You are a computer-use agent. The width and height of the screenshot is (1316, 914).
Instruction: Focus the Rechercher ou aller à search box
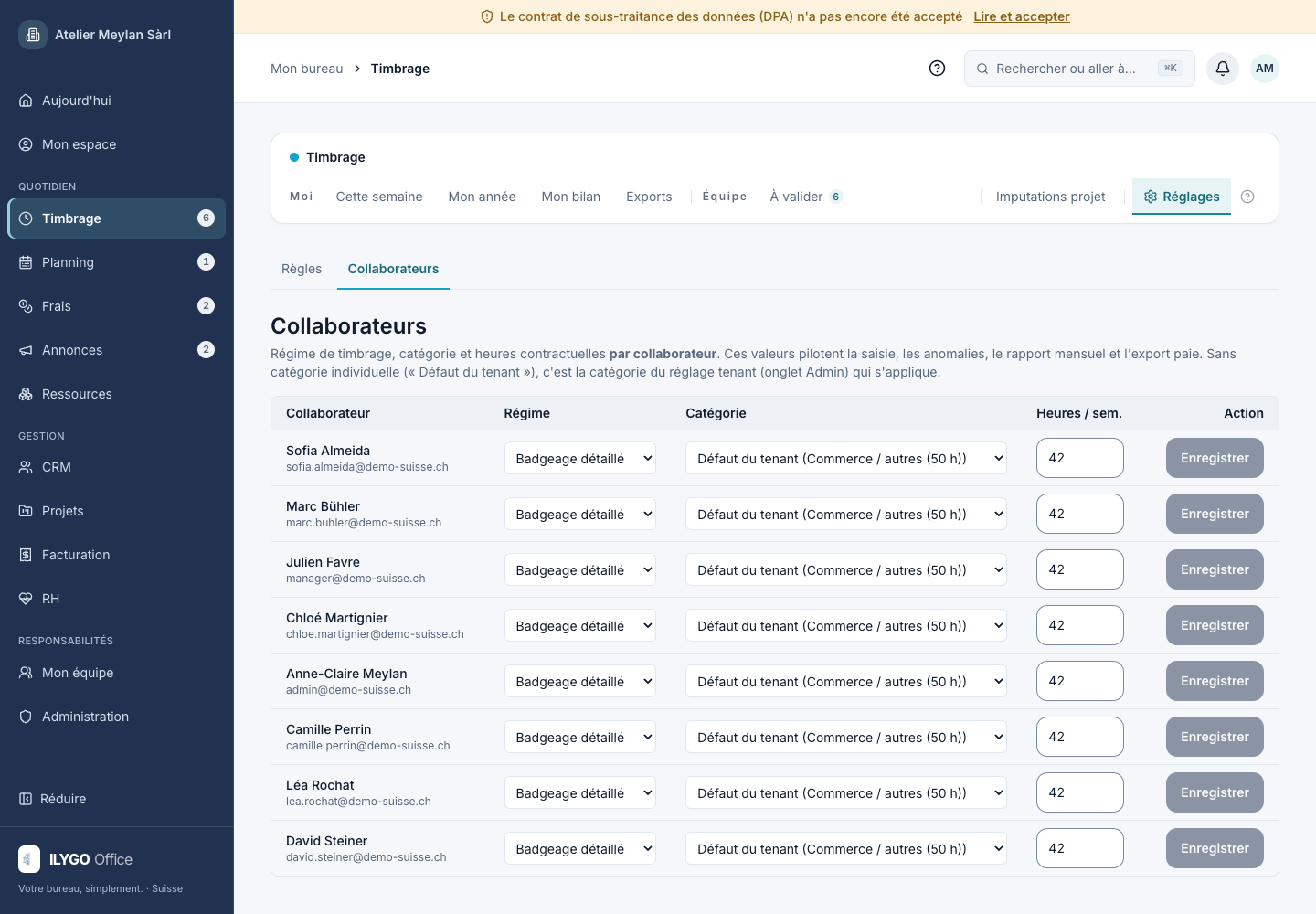coord(1079,69)
